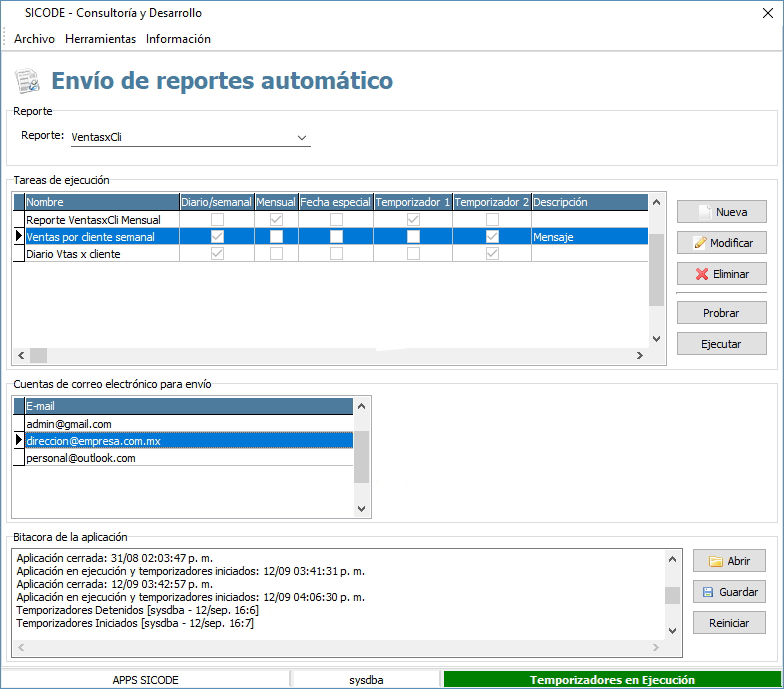Click the Nueva button
Viewport: 784px width, 689px height.
[722, 212]
